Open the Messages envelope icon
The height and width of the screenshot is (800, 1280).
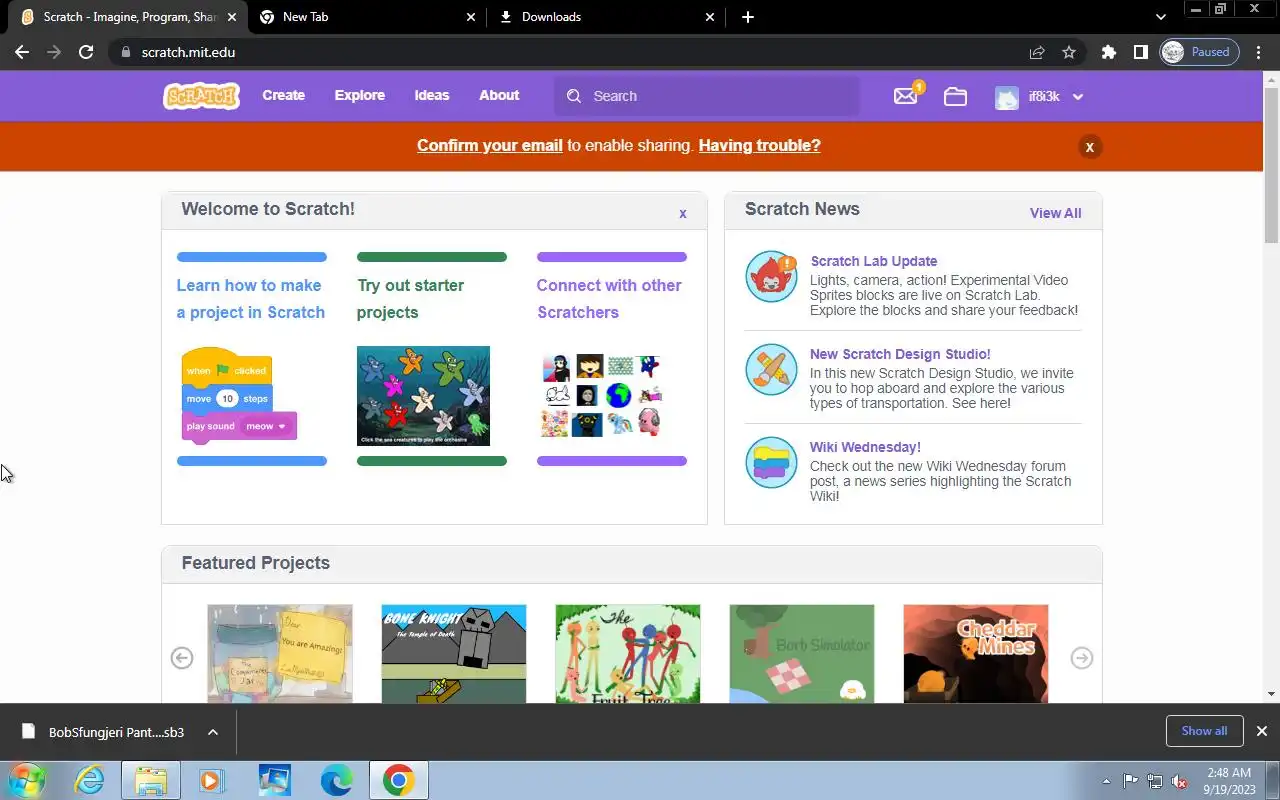[906, 96]
